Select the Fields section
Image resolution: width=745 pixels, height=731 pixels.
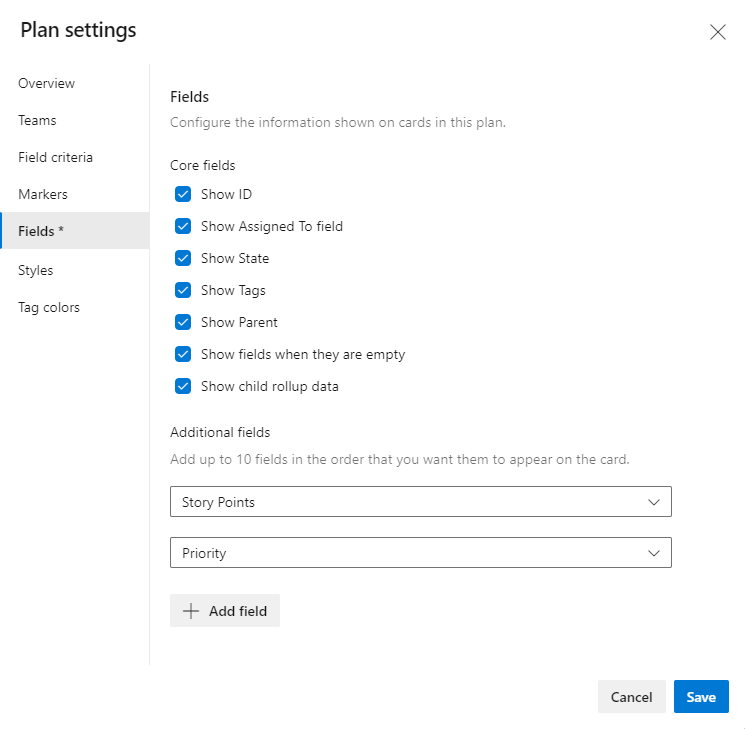pyautogui.click(x=75, y=231)
